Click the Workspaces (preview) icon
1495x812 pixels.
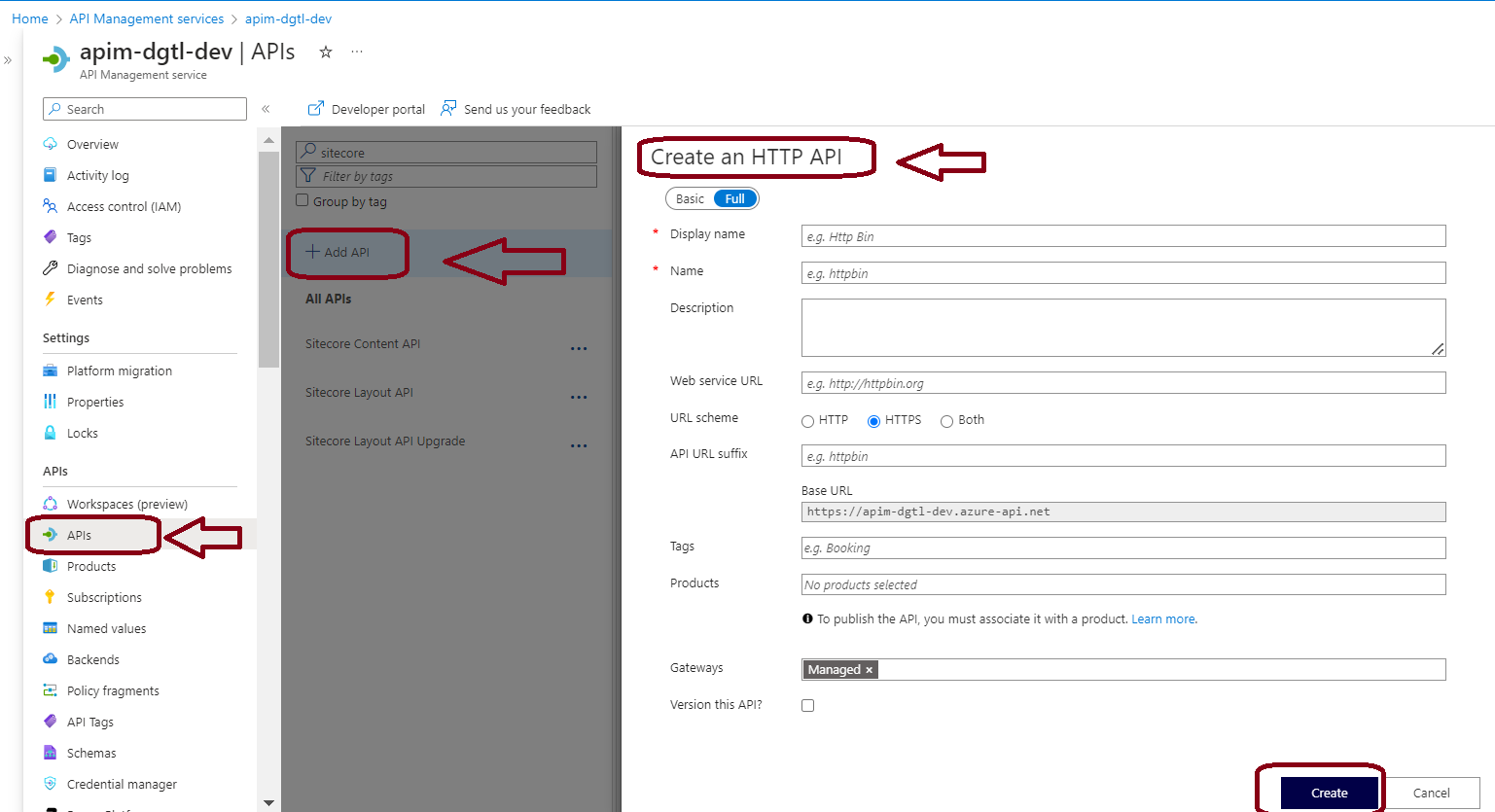(51, 504)
